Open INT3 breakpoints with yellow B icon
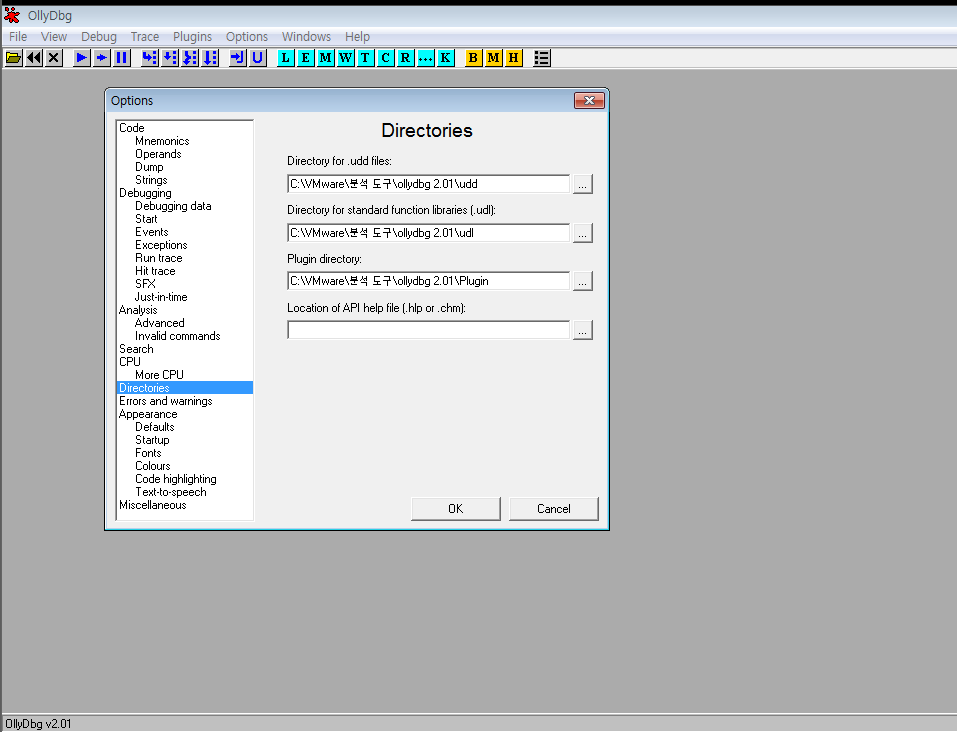Image resolution: width=957 pixels, height=732 pixels. (473, 58)
